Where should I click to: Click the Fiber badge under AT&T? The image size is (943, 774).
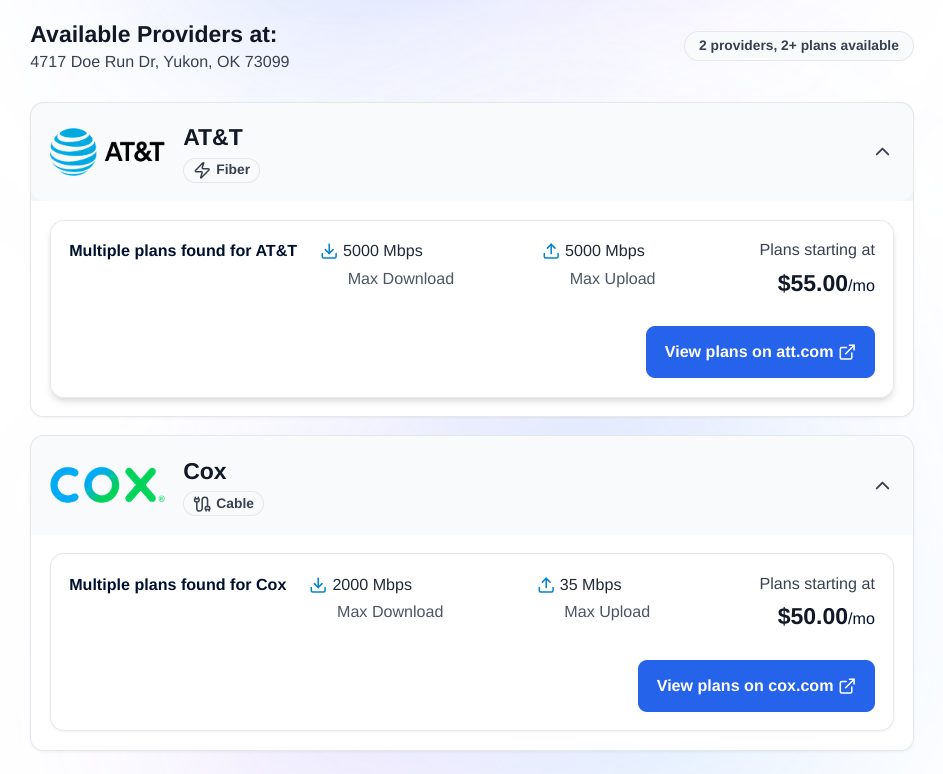pyautogui.click(x=221, y=170)
